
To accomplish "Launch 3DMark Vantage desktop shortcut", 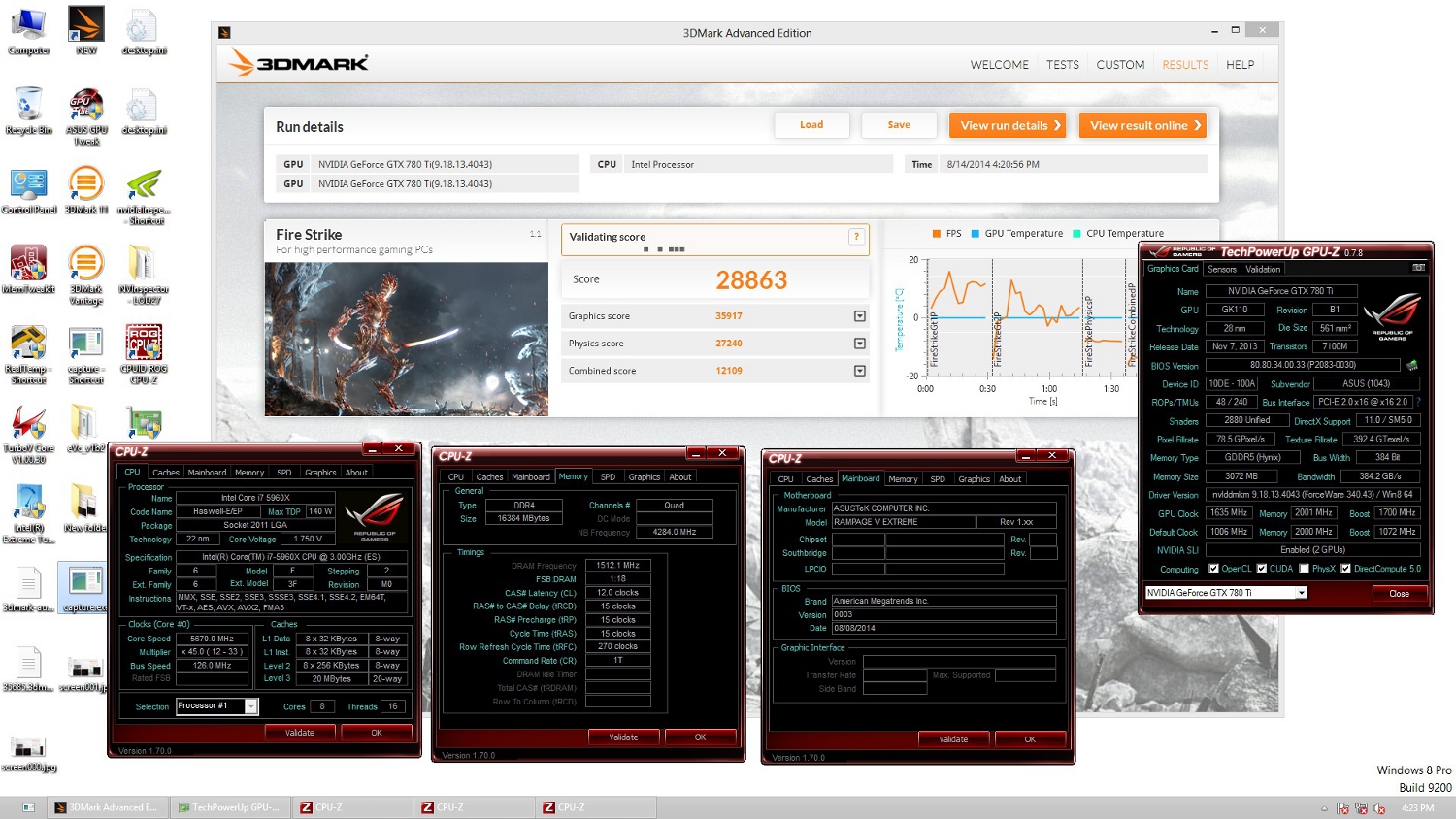I will [86, 276].
